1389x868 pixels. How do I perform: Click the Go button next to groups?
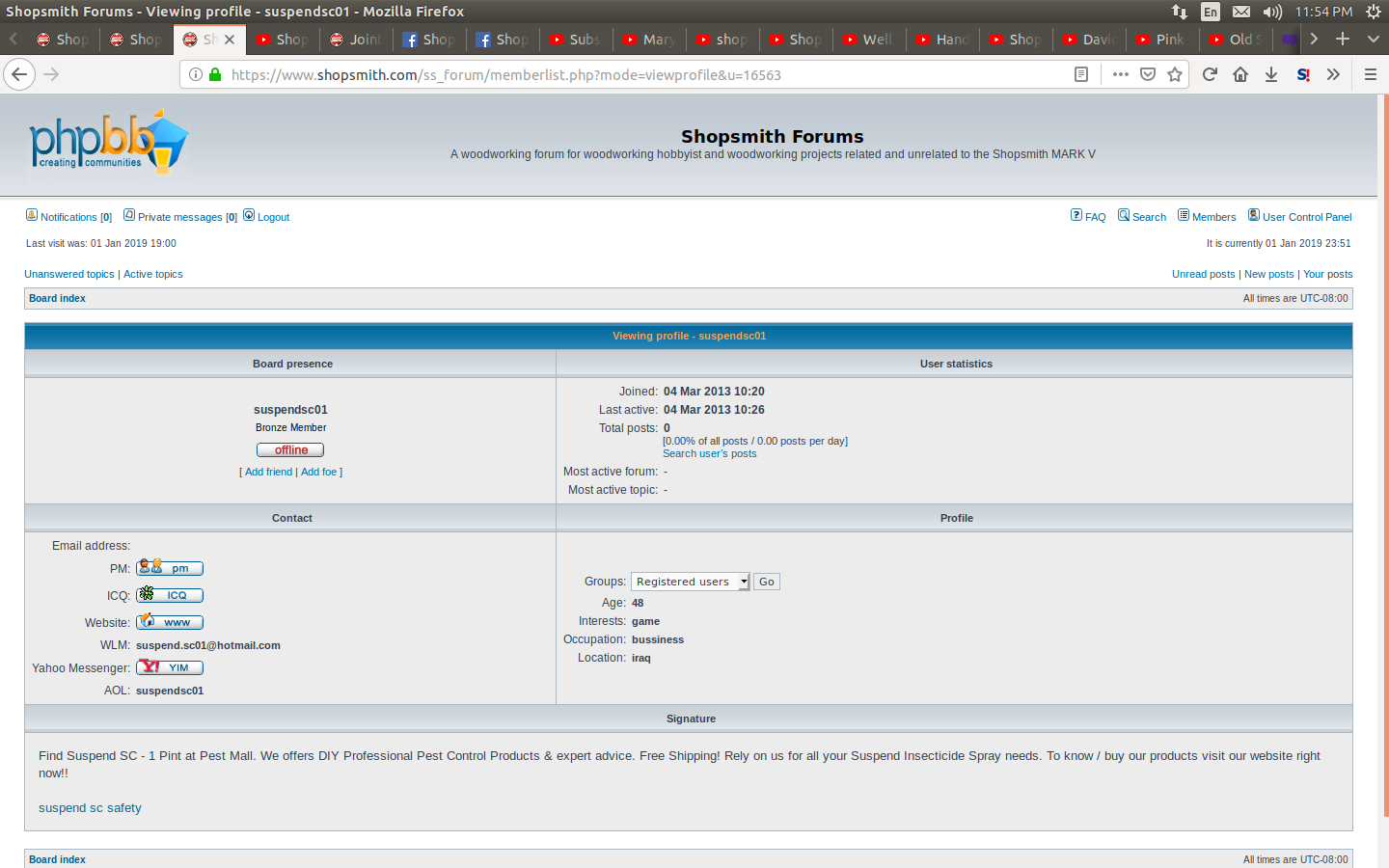tap(767, 582)
